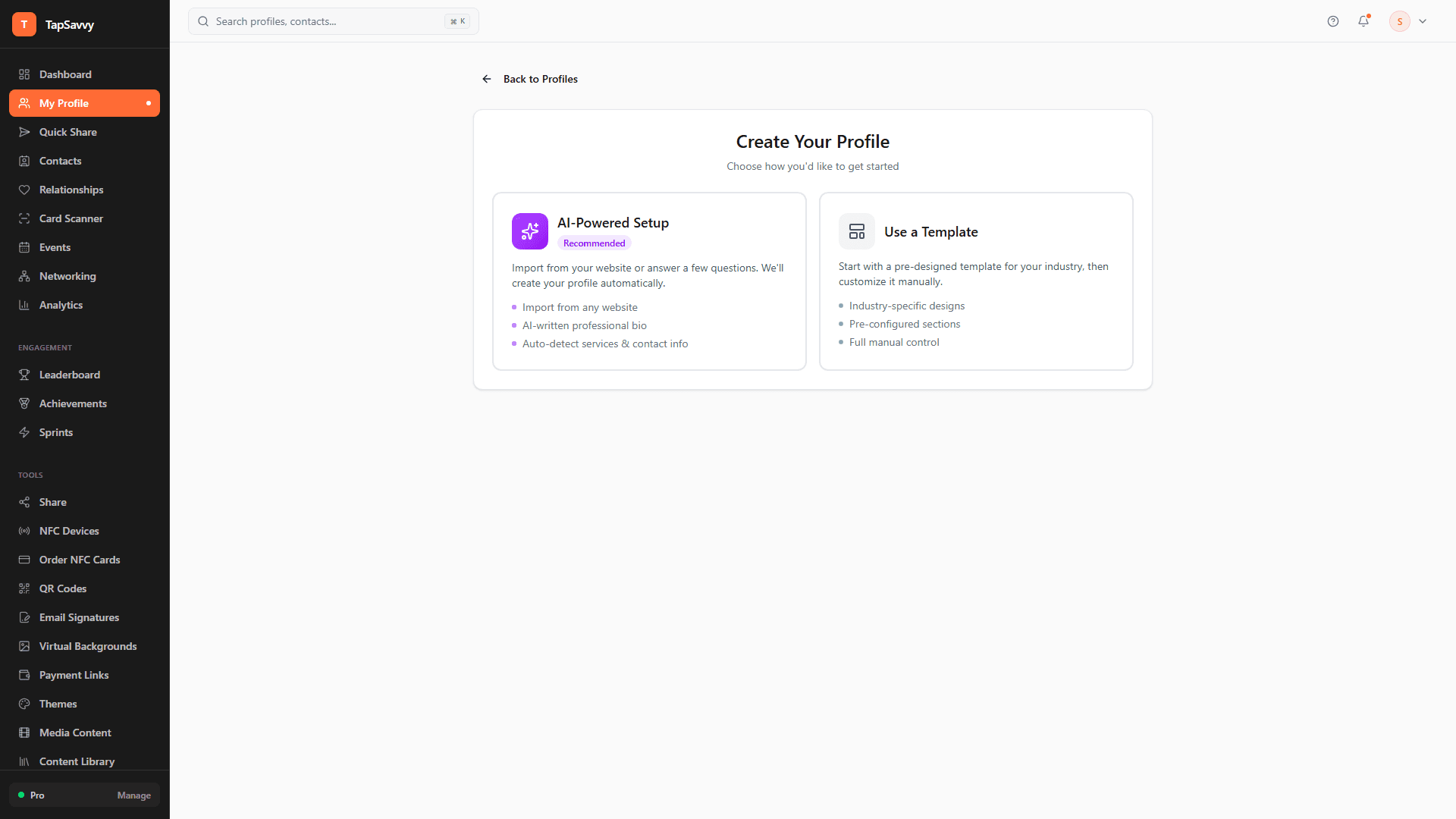
Task: Expand the account menu chevron
Action: pos(1423,21)
